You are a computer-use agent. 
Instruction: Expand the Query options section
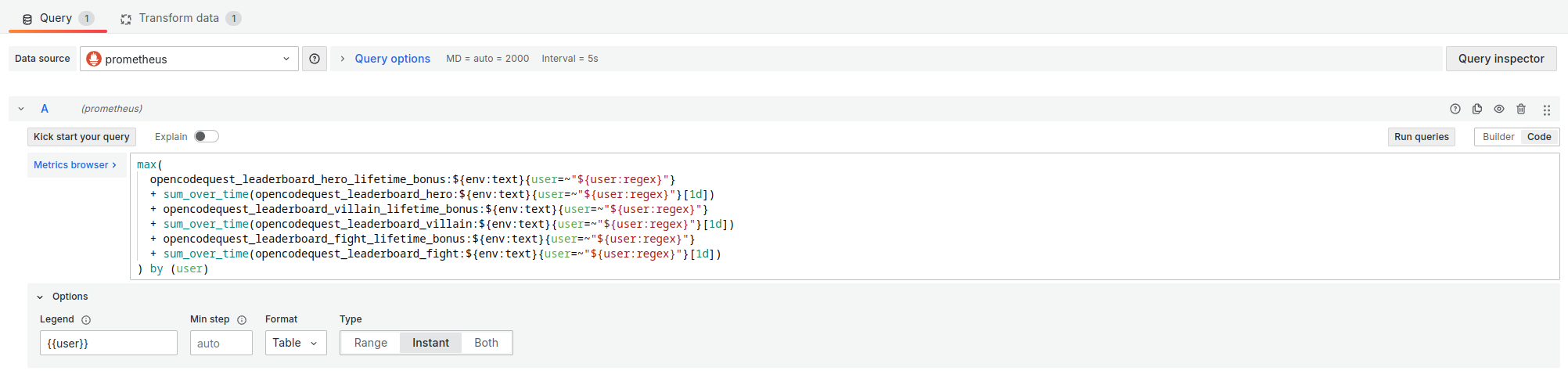point(392,59)
